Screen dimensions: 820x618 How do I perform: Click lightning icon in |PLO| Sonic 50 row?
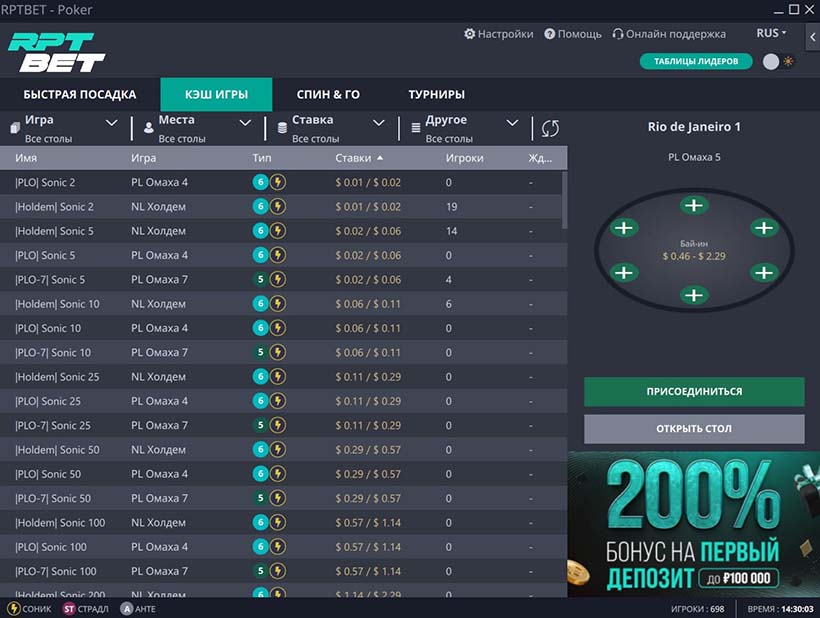tap(278, 474)
